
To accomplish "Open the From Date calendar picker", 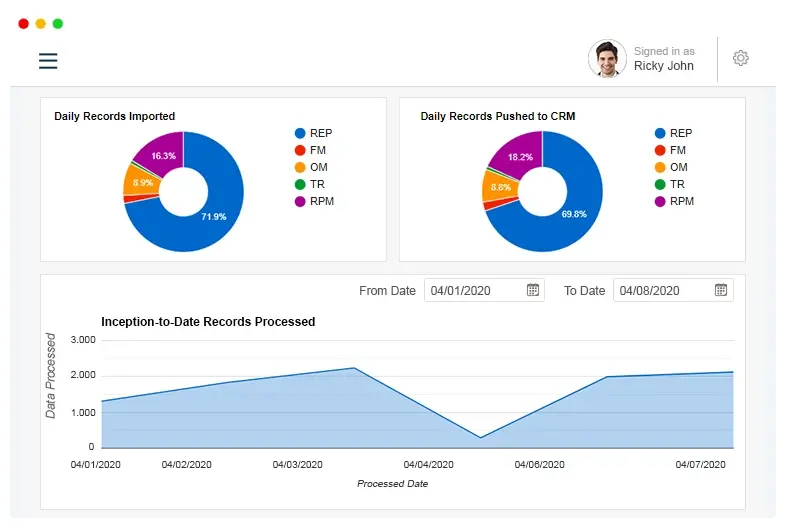I will click(x=533, y=290).
